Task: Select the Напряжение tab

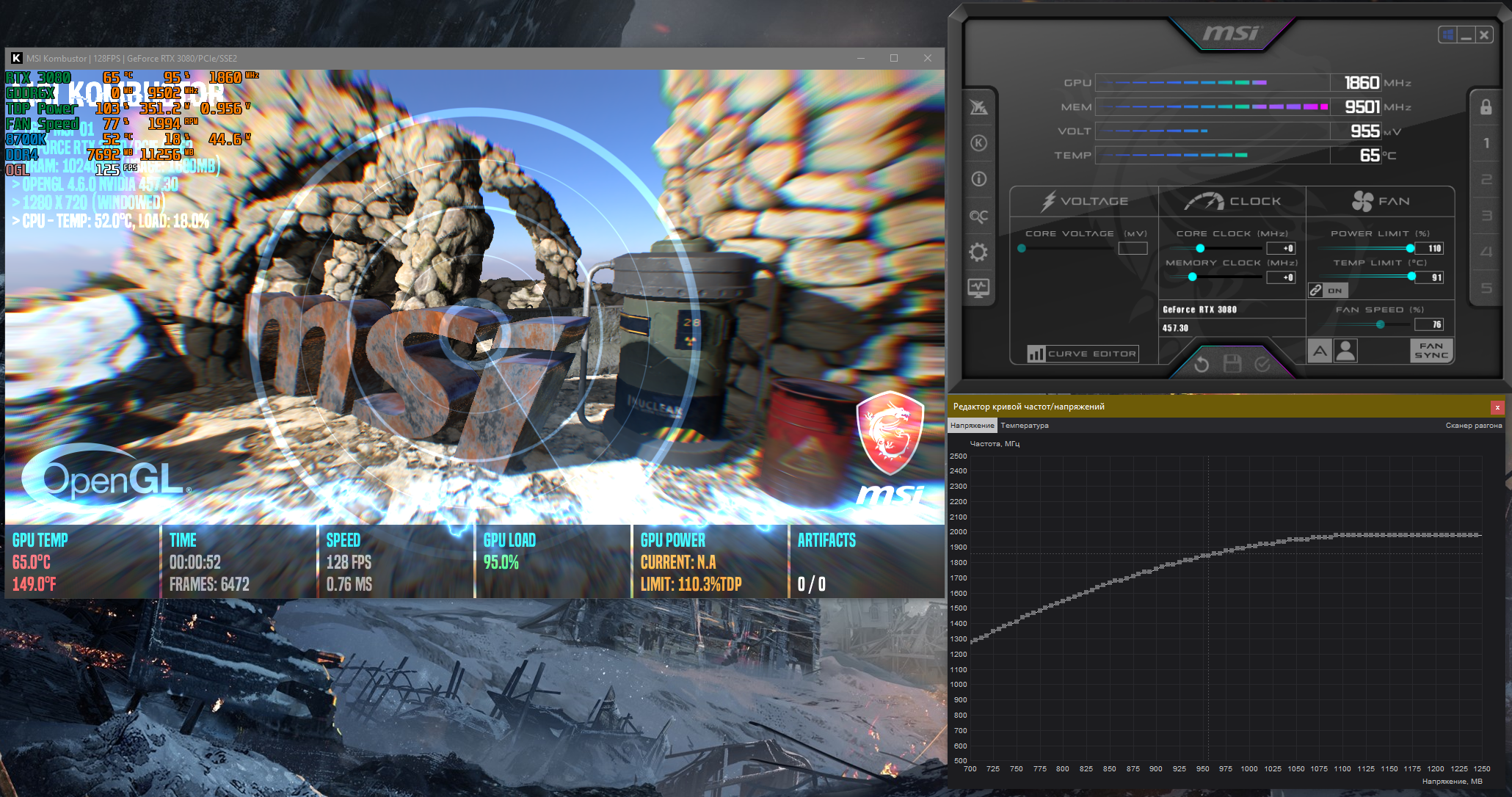Action: pyautogui.click(x=972, y=426)
